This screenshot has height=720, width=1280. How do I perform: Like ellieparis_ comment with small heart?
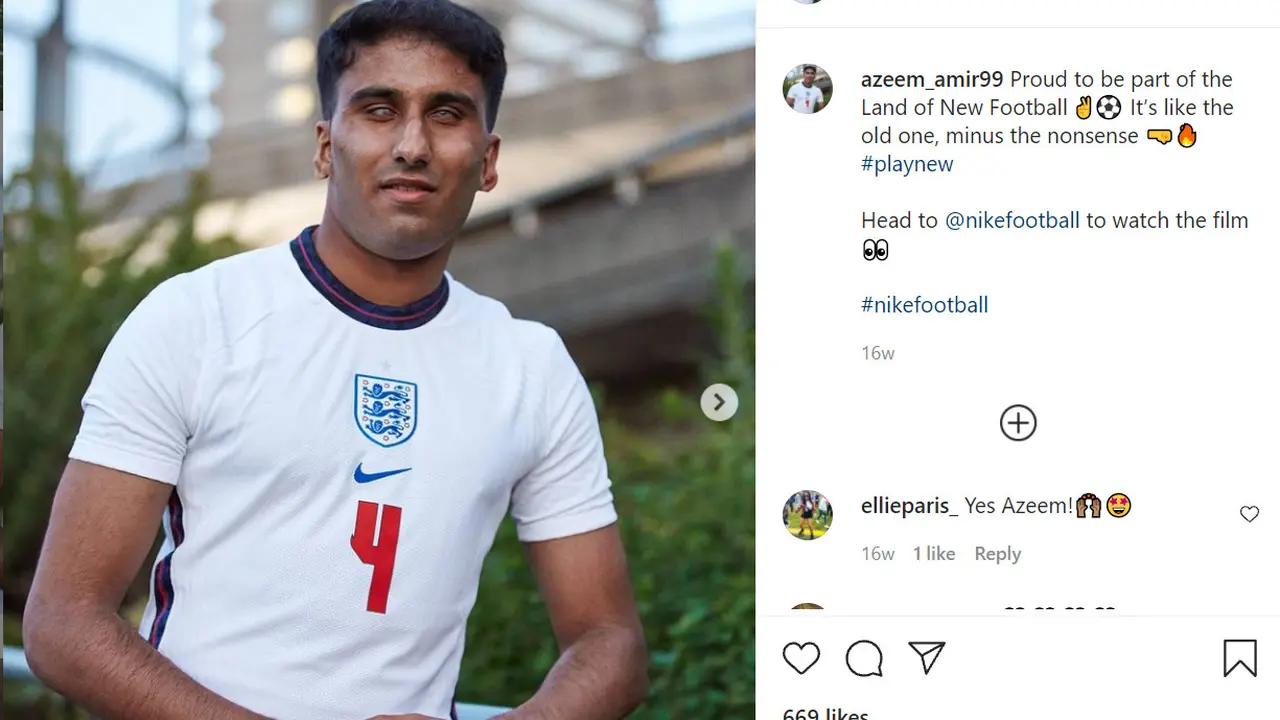1249,514
